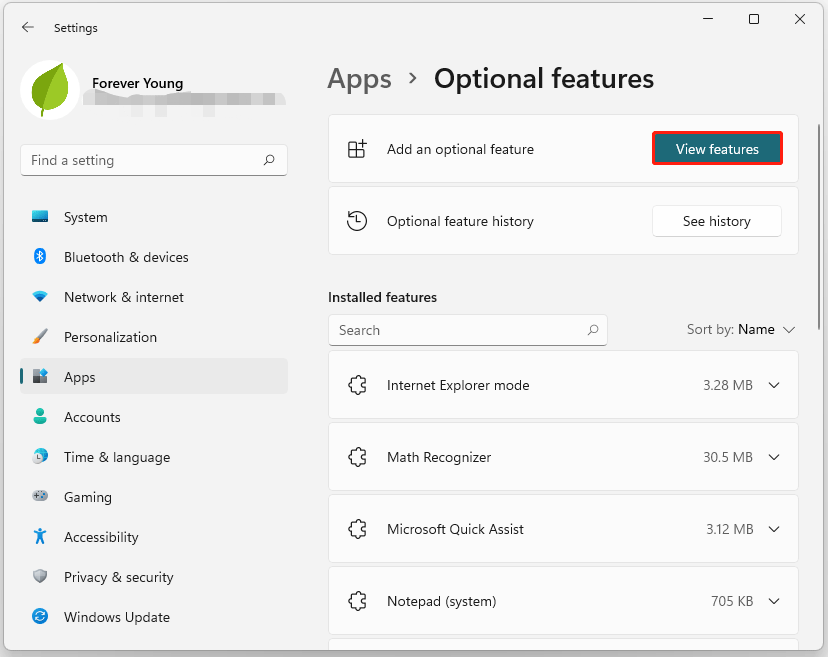
Task: Go to Privacy & security section
Action: tap(118, 577)
